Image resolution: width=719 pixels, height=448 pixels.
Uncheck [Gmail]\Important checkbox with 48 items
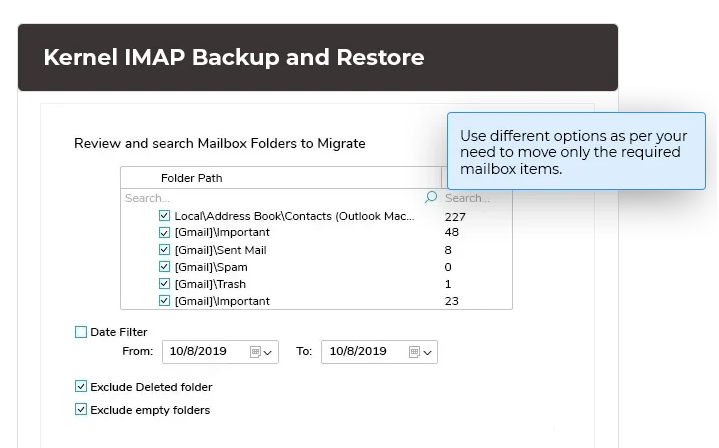[x=164, y=233]
